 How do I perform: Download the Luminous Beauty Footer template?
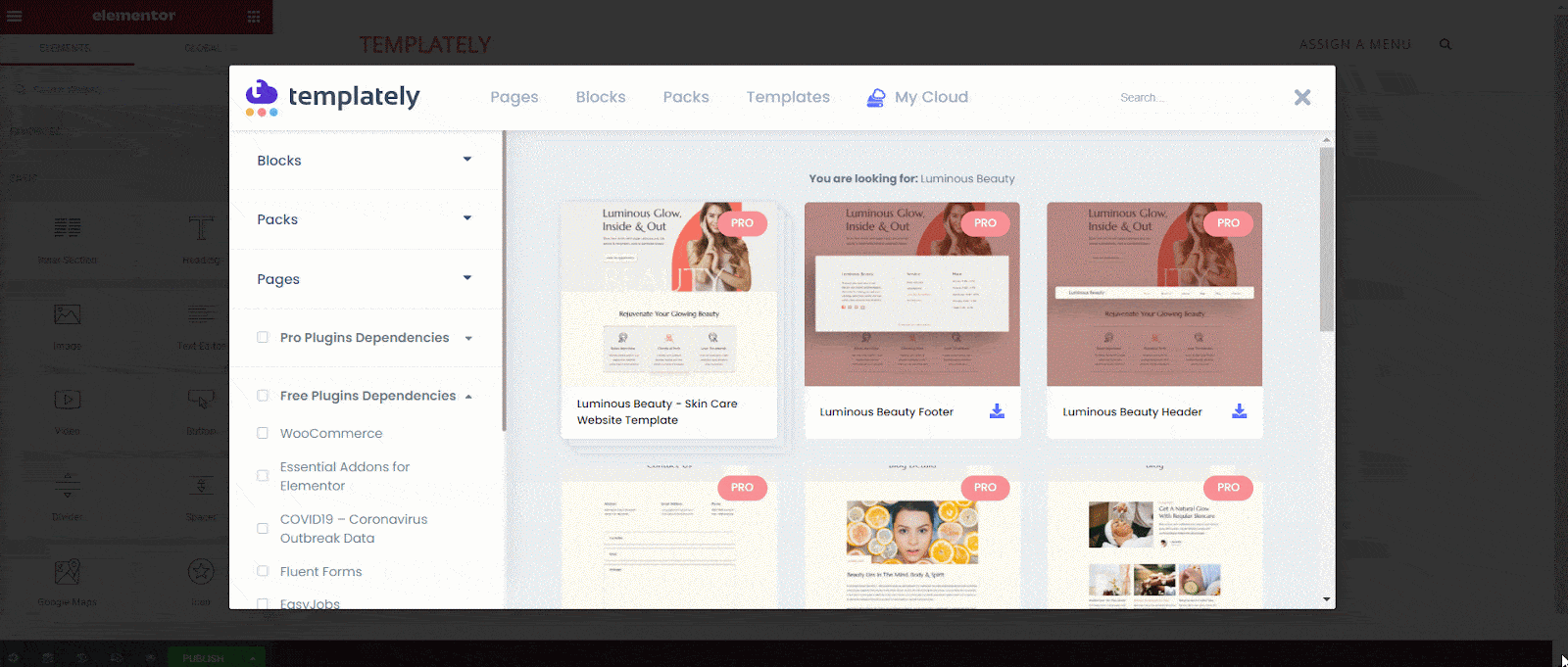pos(997,411)
